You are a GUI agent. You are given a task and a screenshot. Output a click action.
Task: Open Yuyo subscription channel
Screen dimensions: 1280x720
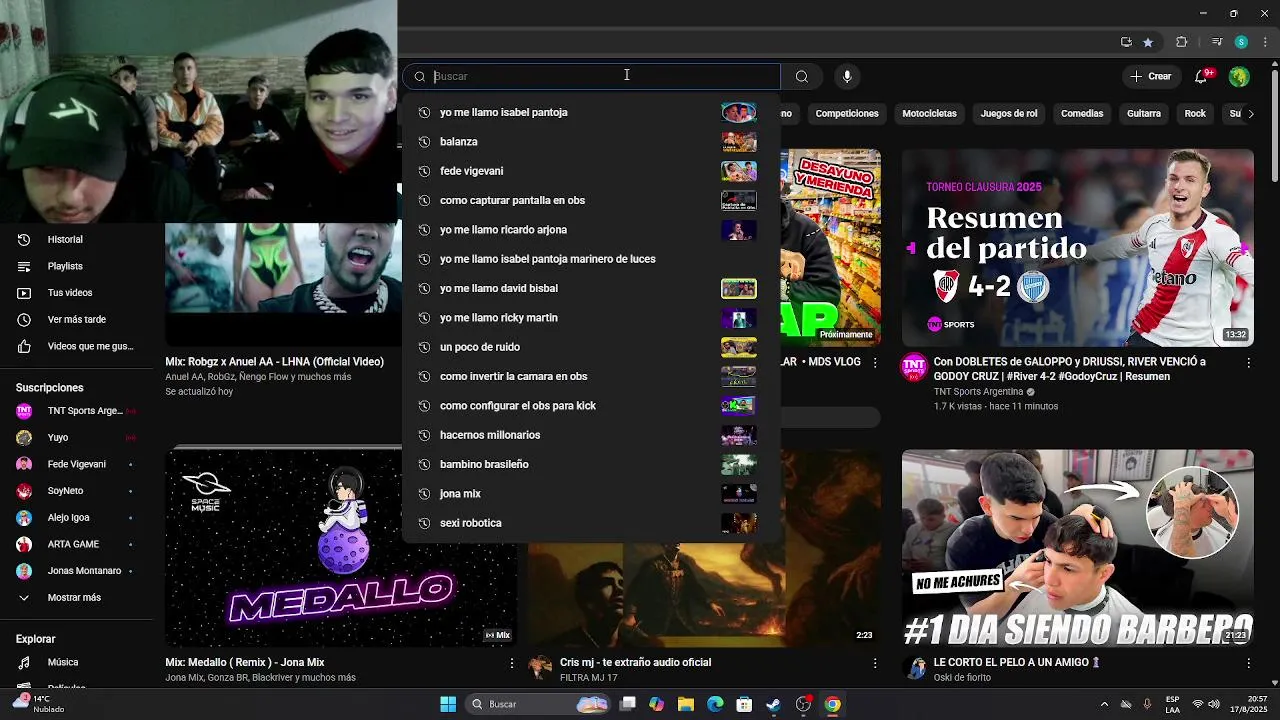tap(77, 438)
